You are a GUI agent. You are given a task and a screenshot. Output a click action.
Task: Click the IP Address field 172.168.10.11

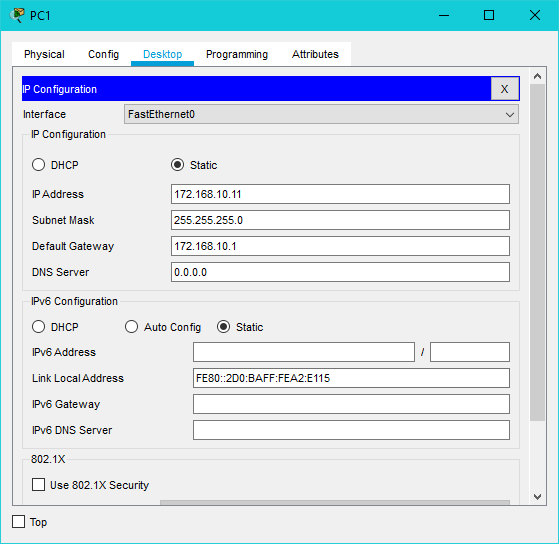pos(340,194)
